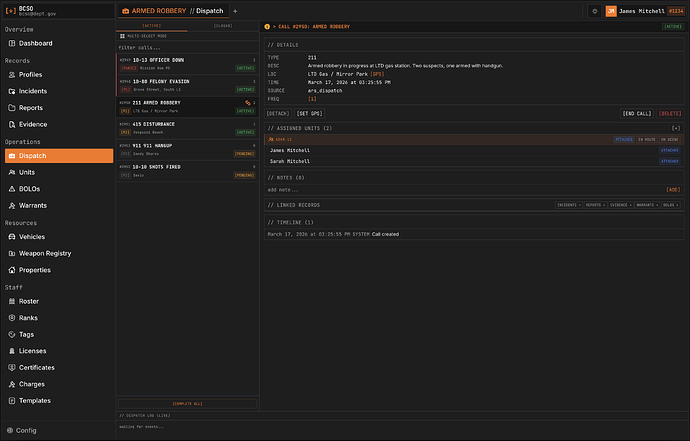
Task: Click the Weapon Registry icon
Action: [x=12, y=254]
